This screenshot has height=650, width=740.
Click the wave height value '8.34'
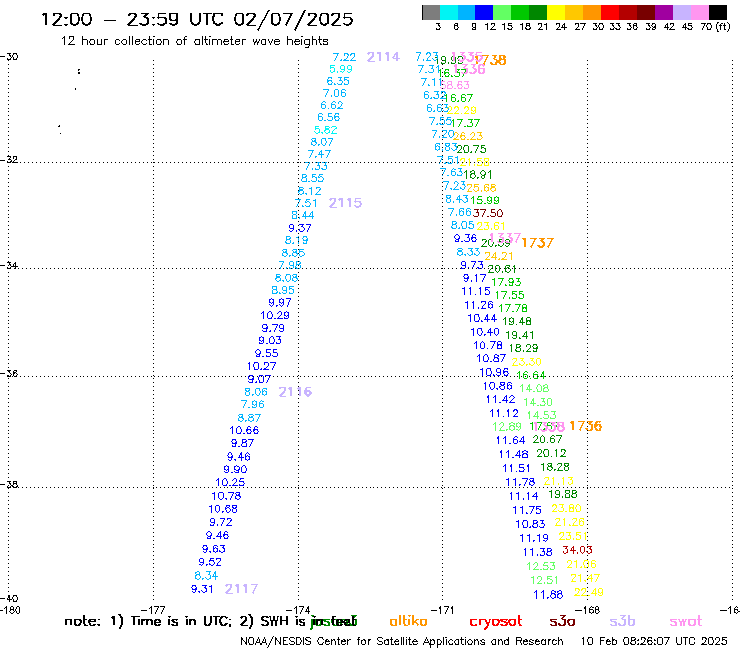click(206, 576)
